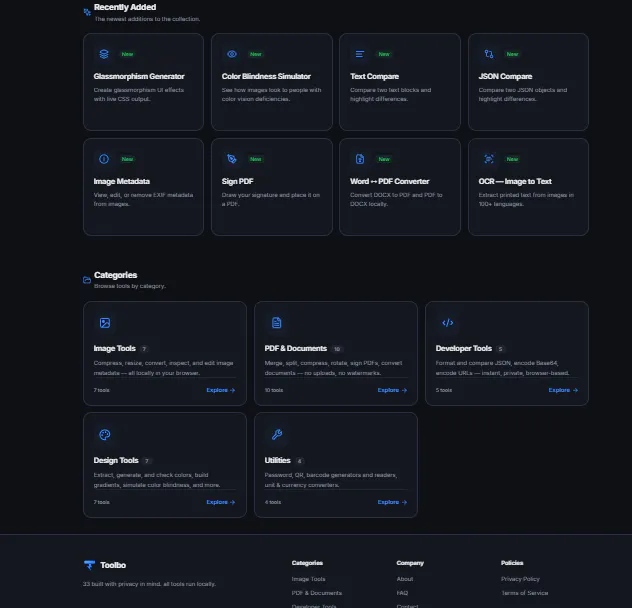Viewport: 632px width, 608px height.
Task: Click the Color Blindness Simulator eye icon
Action: 232,54
